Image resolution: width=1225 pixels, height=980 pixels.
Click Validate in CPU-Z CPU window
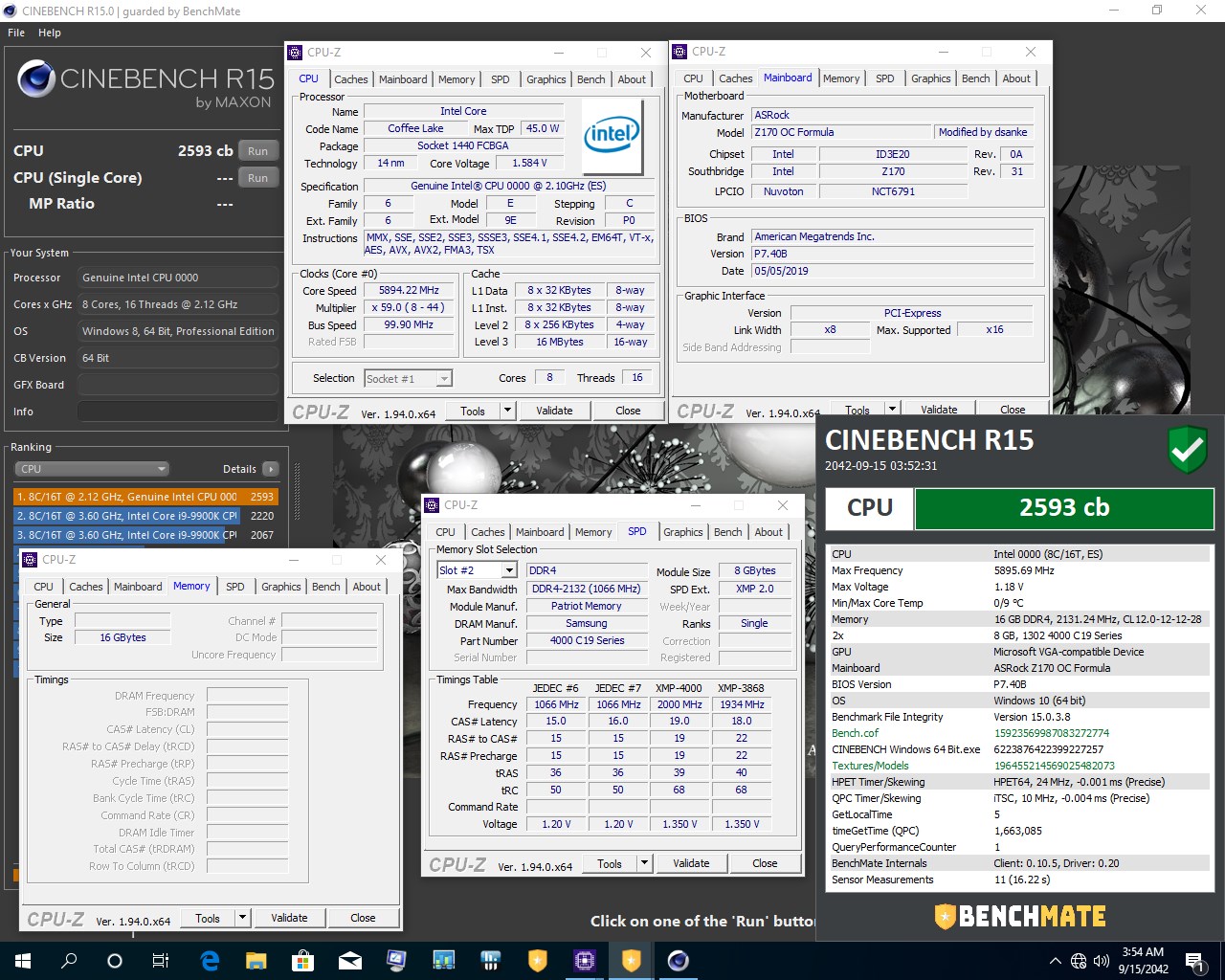[x=554, y=411]
